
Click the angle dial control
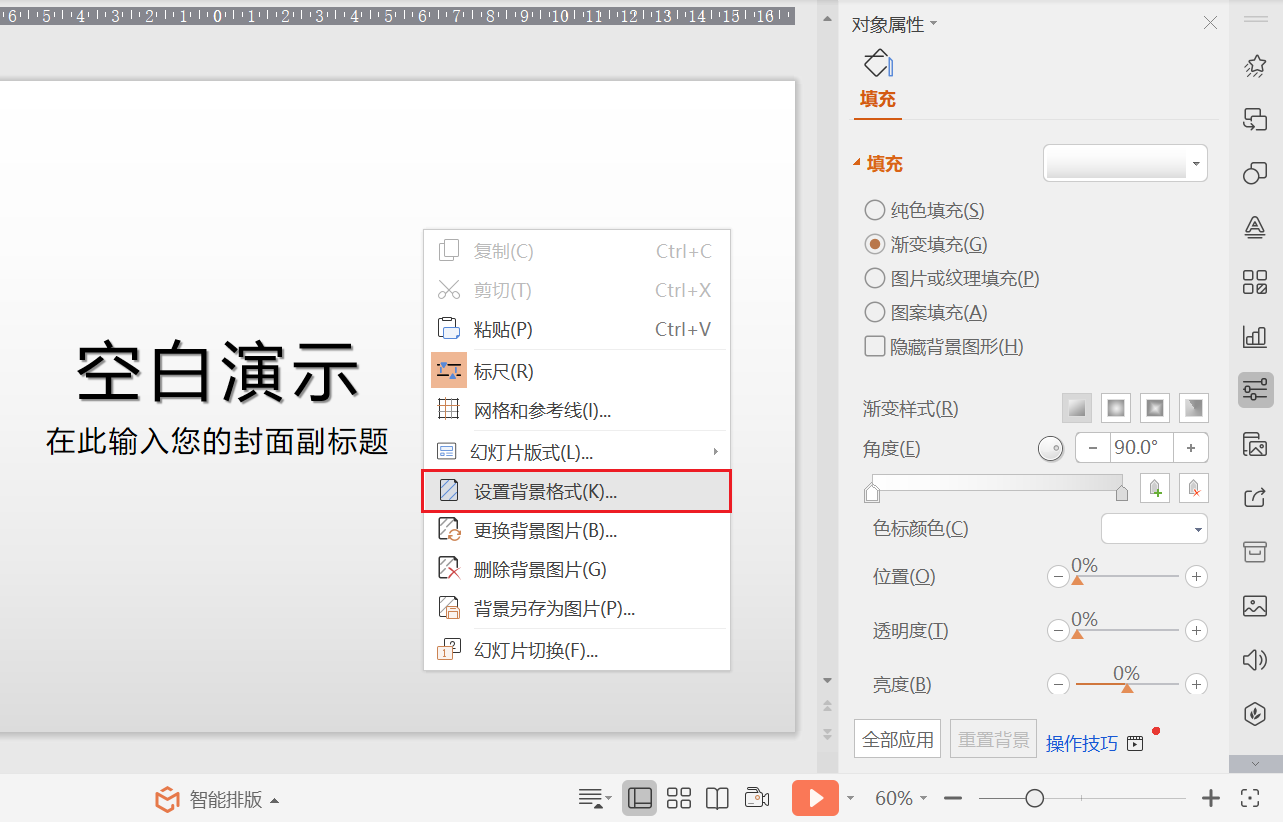(1050, 449)
